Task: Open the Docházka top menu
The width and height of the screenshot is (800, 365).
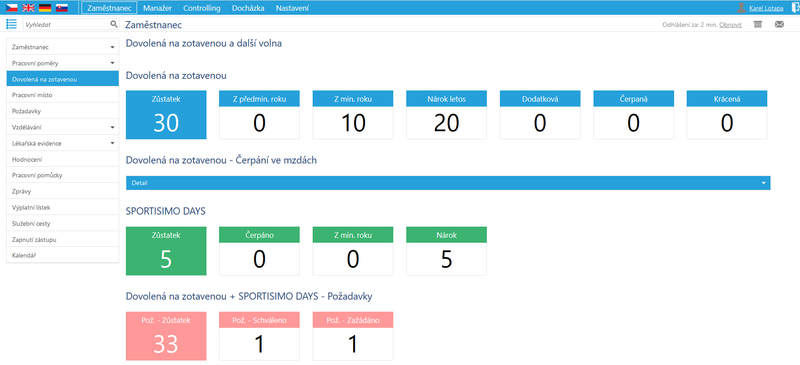Action: click(247, 8)
